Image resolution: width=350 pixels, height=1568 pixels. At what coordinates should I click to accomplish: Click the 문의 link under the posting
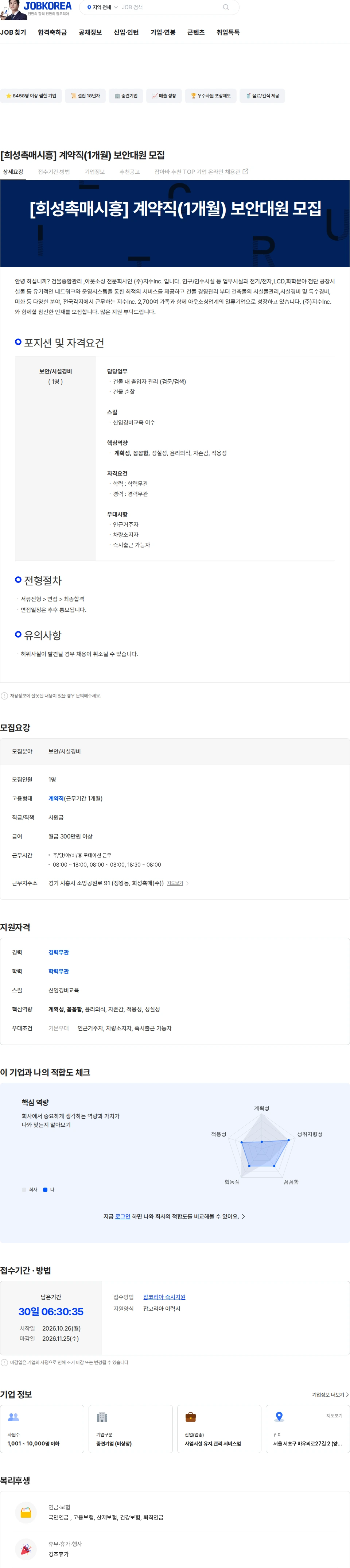point(80,695)
